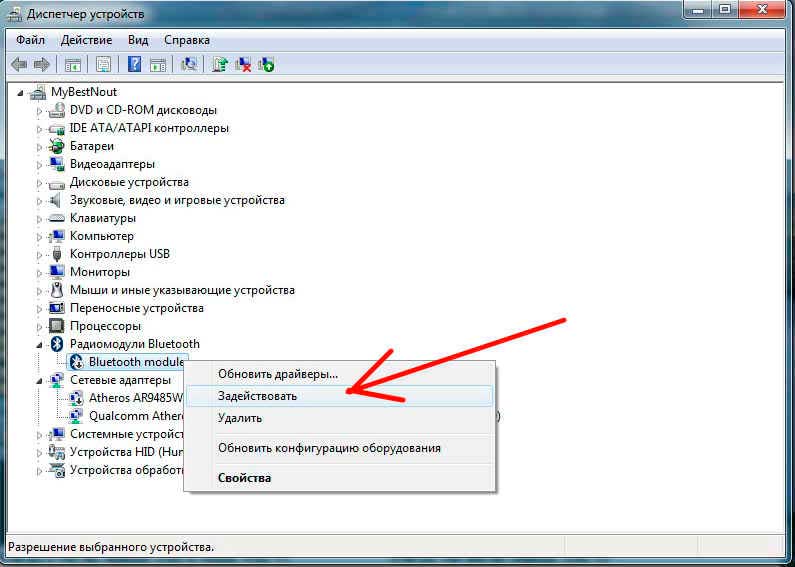The height and width of the screenshot is (567, 795).
Task: Click the MyBestNout root label
Action: 84,92
